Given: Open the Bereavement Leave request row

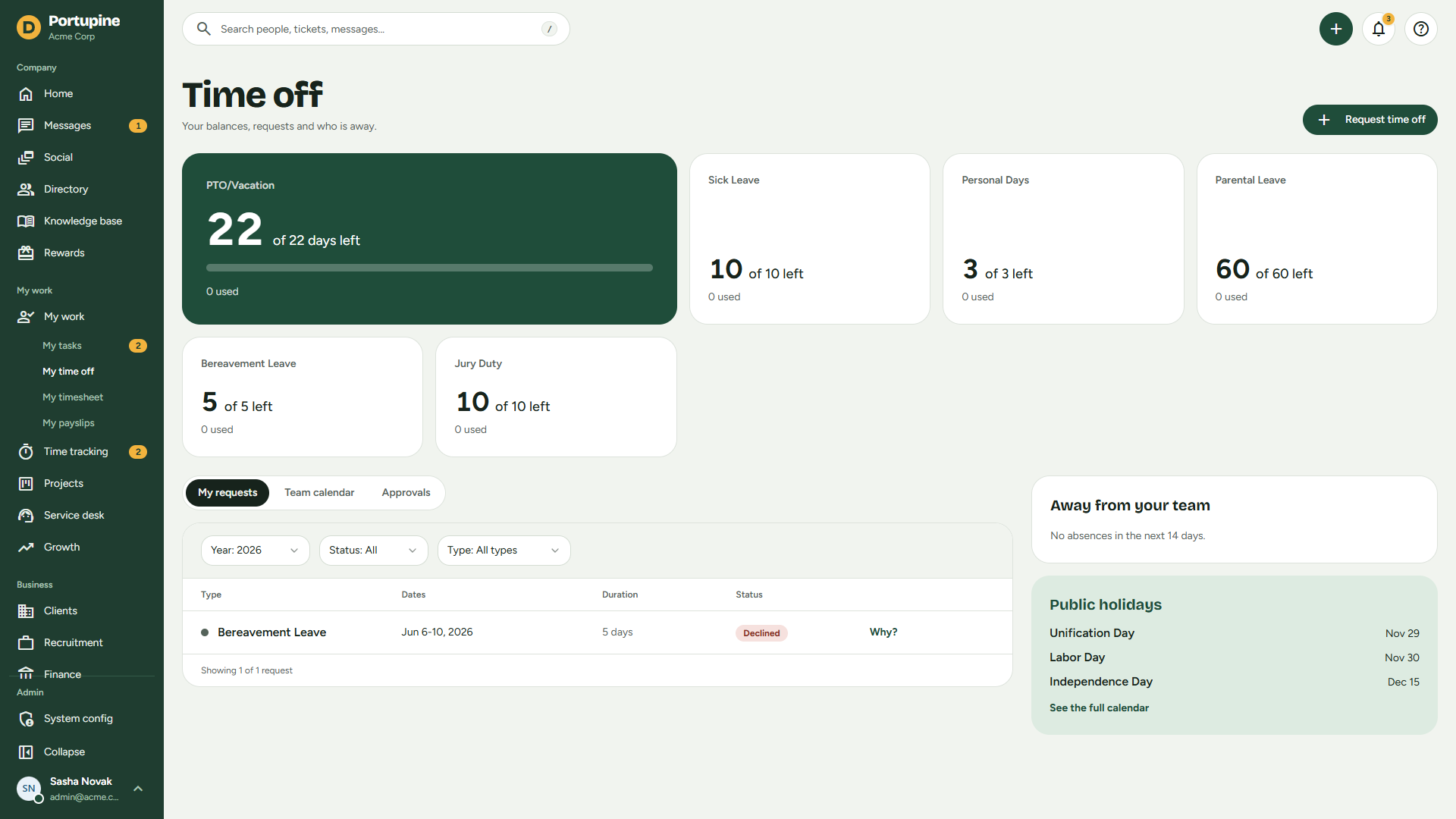Looking at the screenshot, I should point(598,632).
